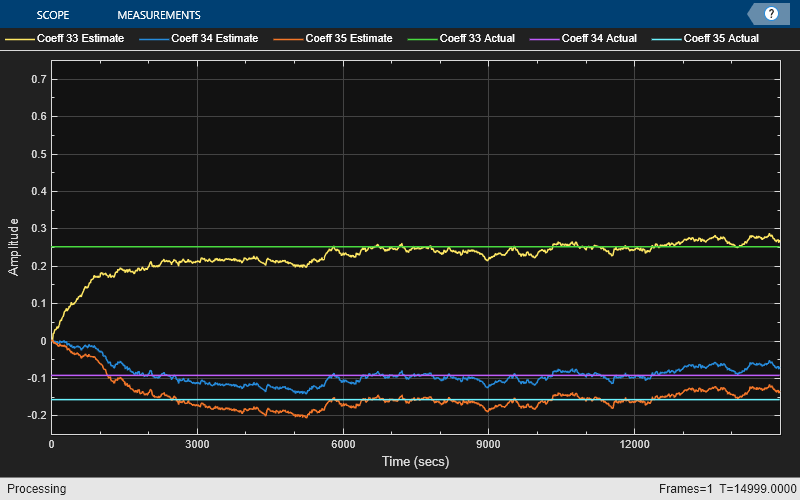Expand the quick access arrow beside help
This screenshot has height=500, width=800.
pyautogui.click(x=754, y=14)
